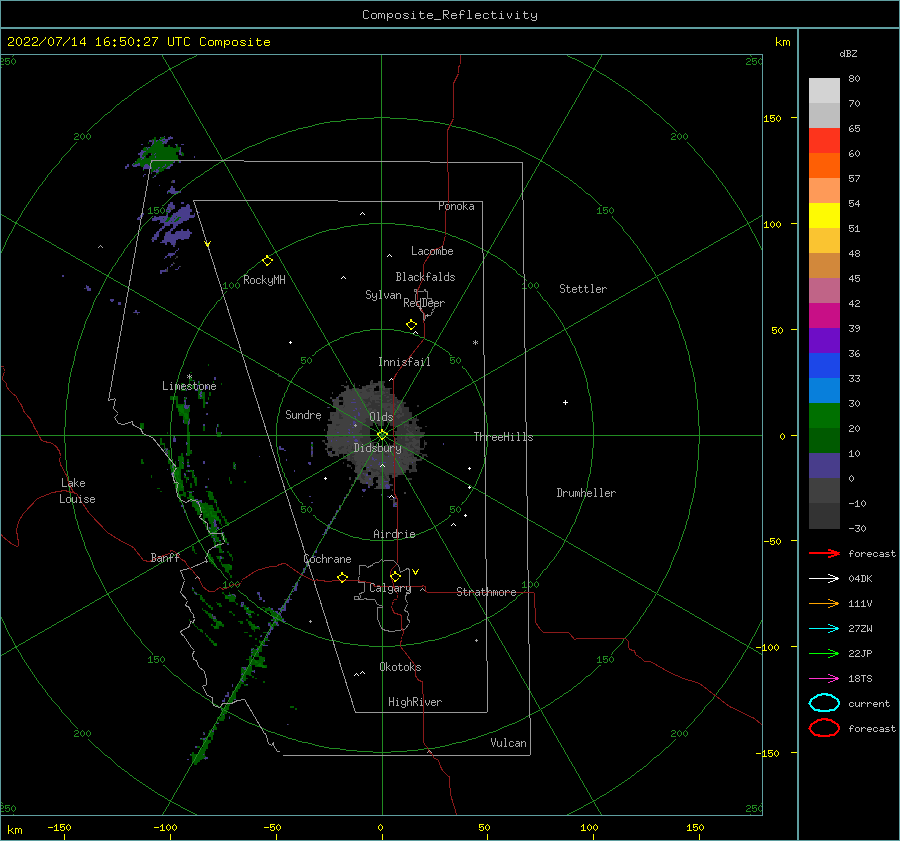Click the yellow 54 dBZ color swatch
This screenshot has height=841, width=900.
pos(824,216)
